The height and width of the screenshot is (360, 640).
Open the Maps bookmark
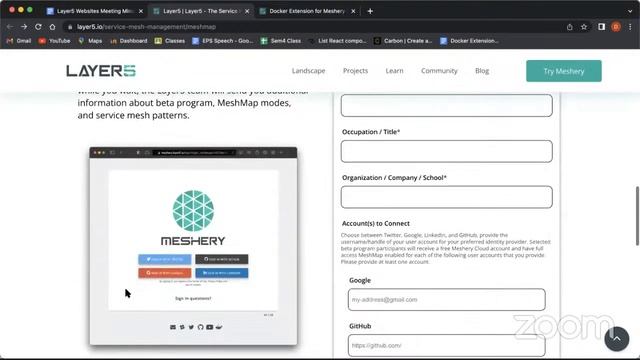pos(90,41)
